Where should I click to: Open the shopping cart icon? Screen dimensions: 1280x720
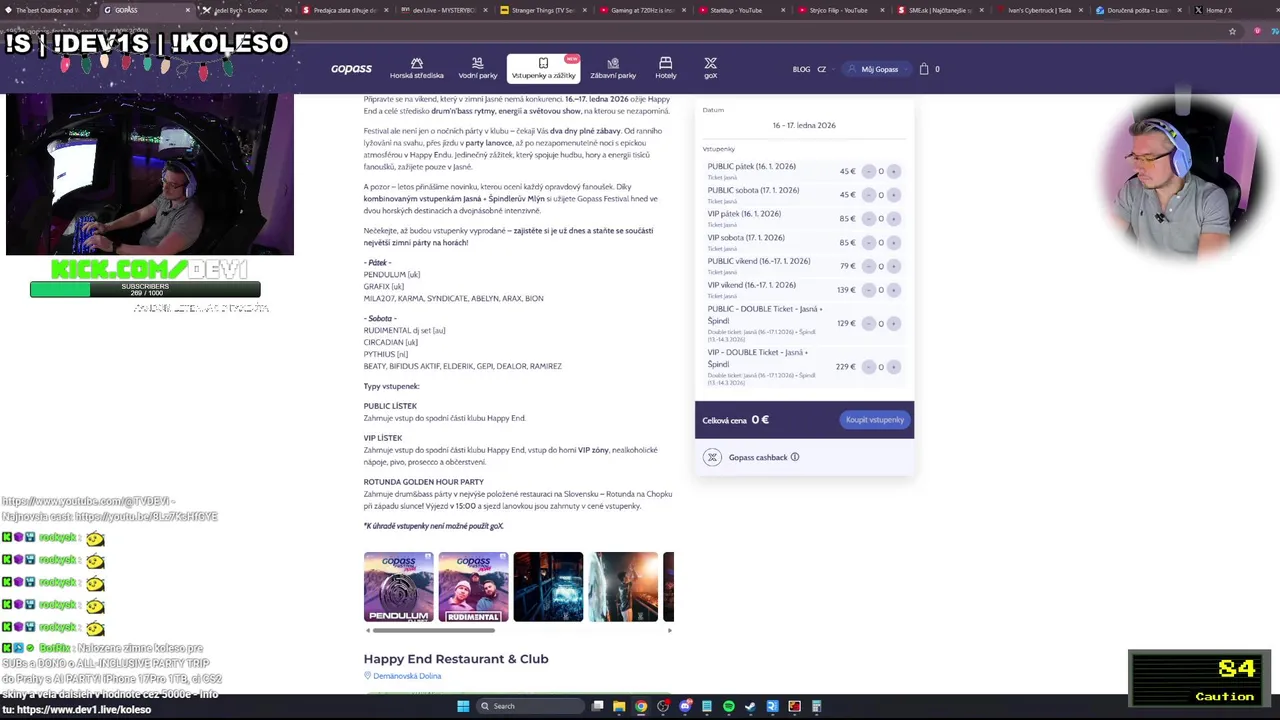coord(924,69)
